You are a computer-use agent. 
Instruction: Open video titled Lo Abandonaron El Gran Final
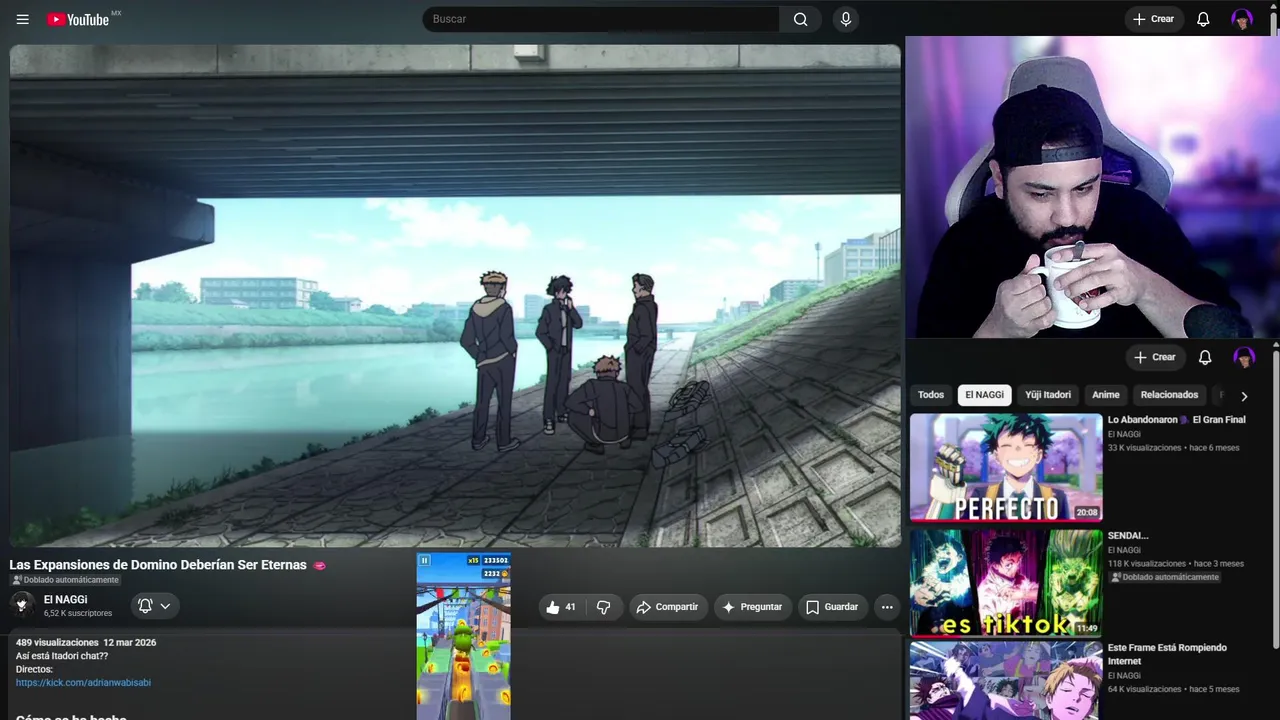(1177, 420)
